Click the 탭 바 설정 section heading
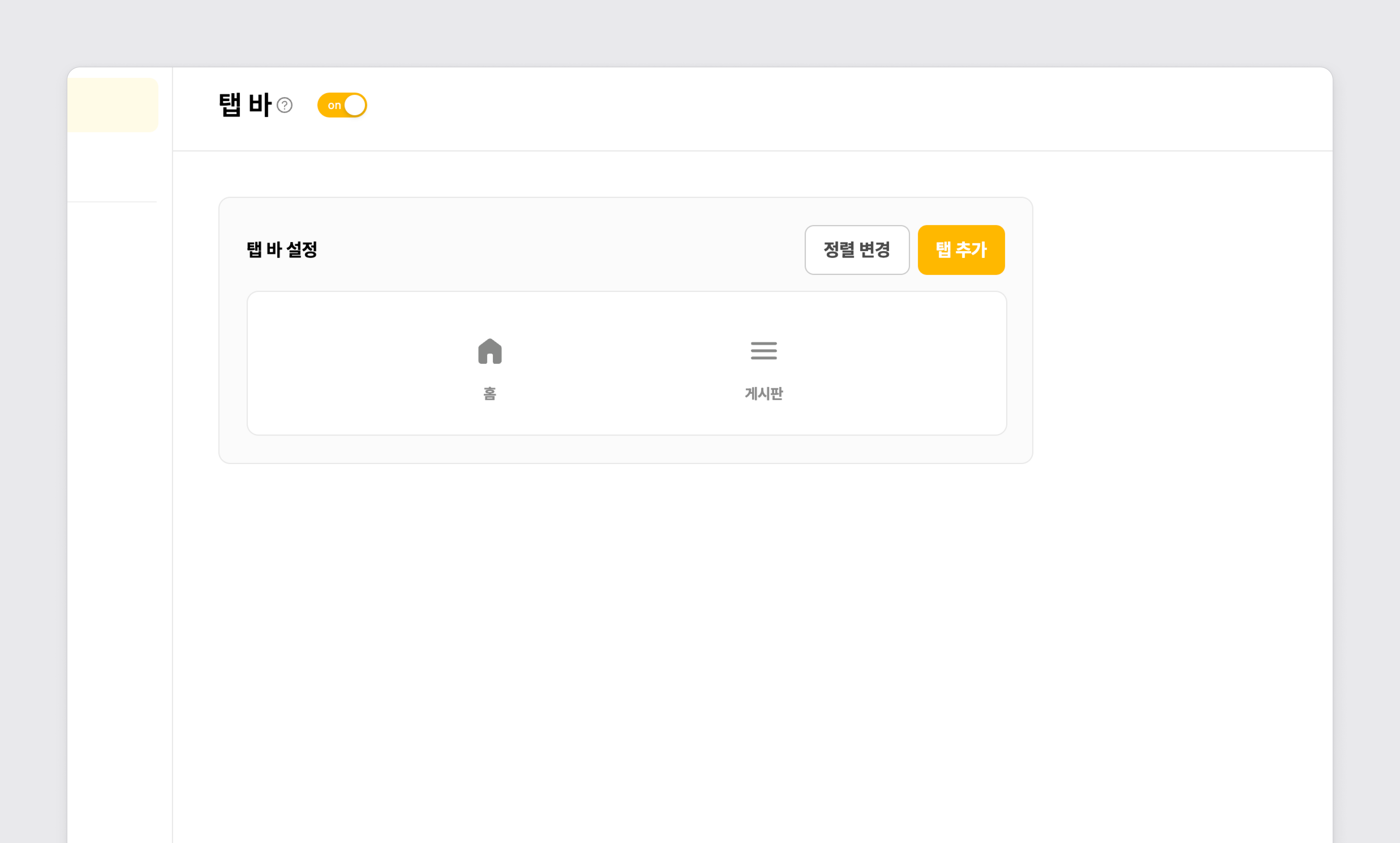 tap(282, 249)
